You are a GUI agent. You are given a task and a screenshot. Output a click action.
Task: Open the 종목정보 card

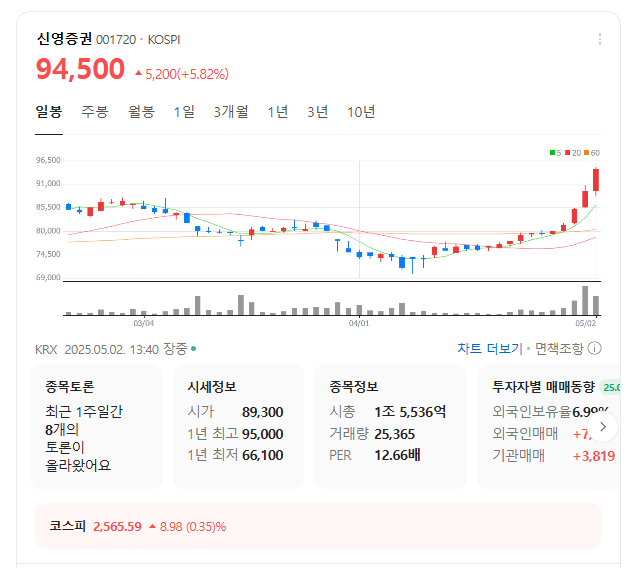pyautogui.click(x=390, y=426)
